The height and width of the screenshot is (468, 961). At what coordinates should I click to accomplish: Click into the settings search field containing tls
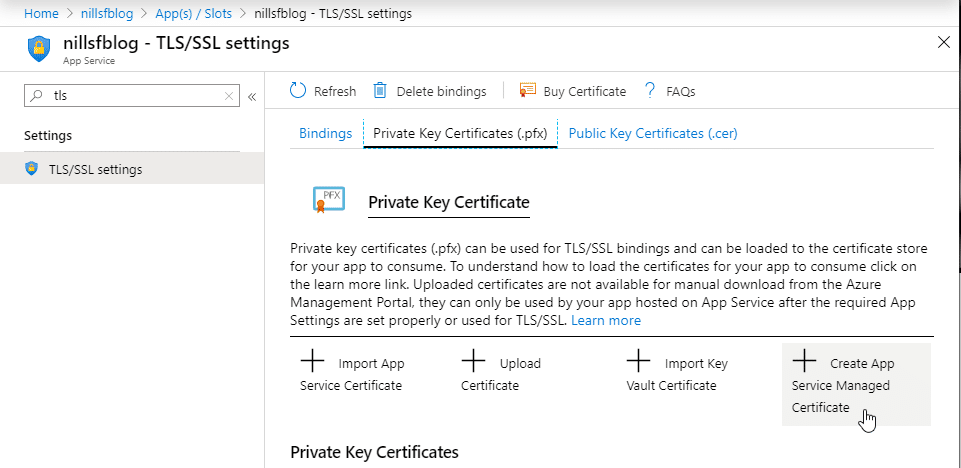[x=131, y=96]
